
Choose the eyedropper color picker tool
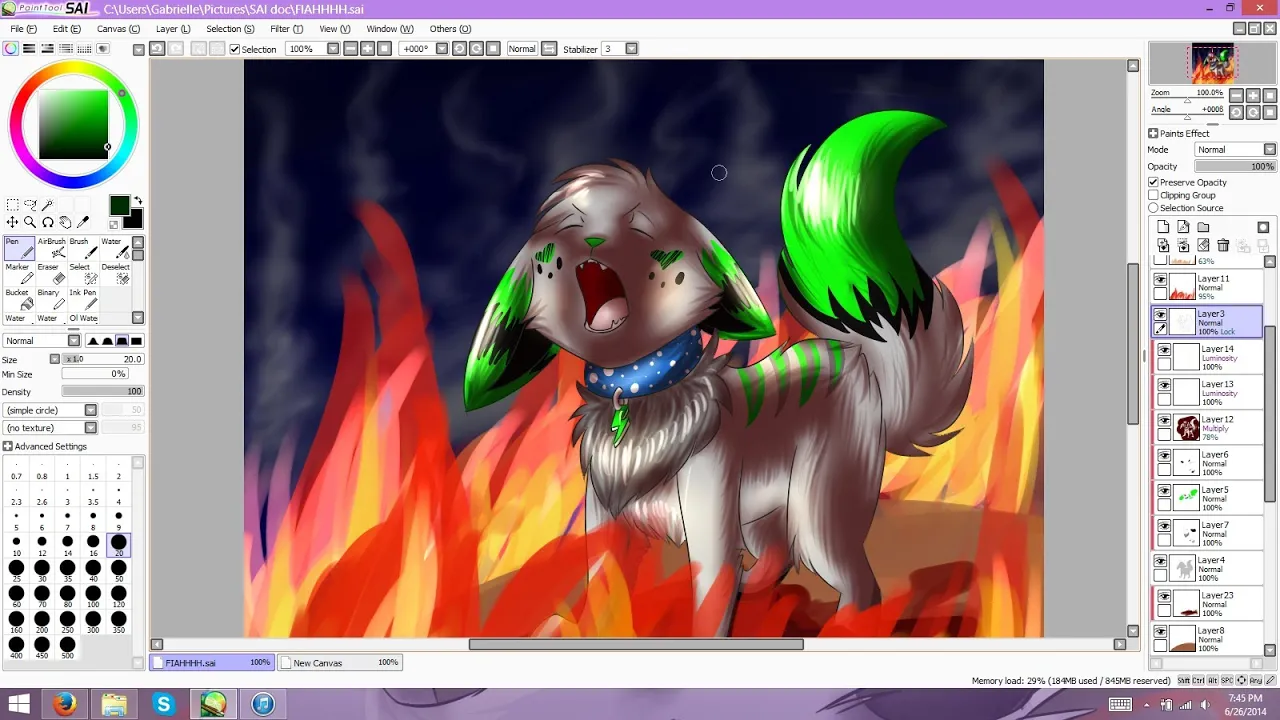point(83,222)
